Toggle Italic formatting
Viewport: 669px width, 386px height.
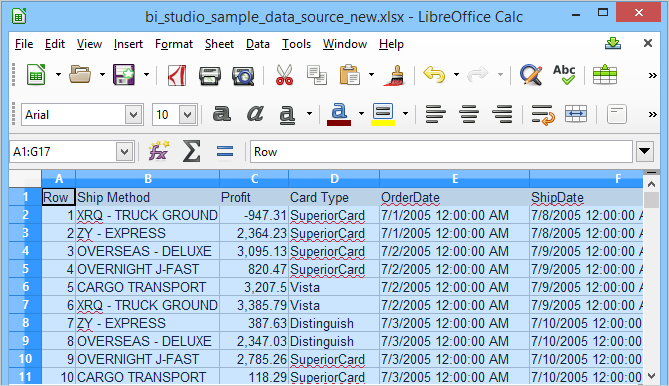[255, 114]
